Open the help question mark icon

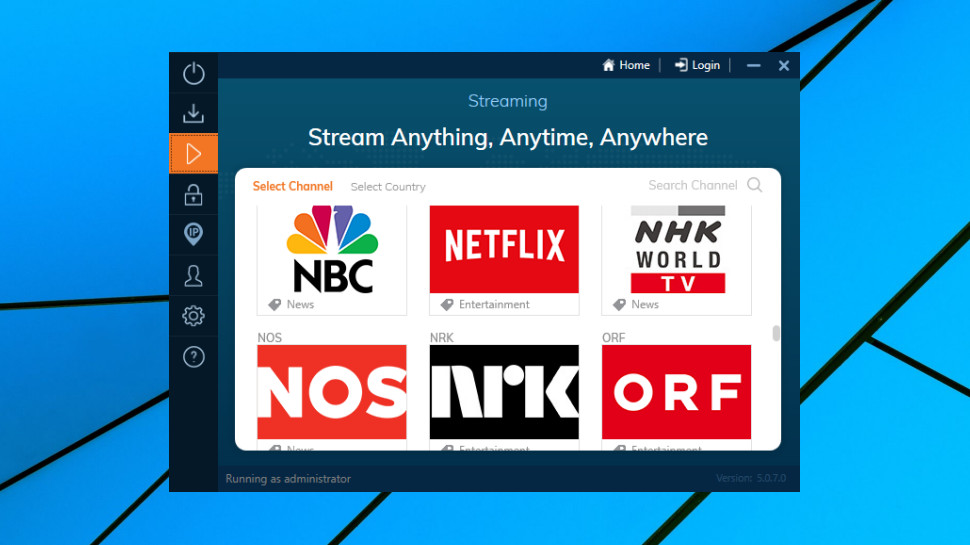[194, 357]
